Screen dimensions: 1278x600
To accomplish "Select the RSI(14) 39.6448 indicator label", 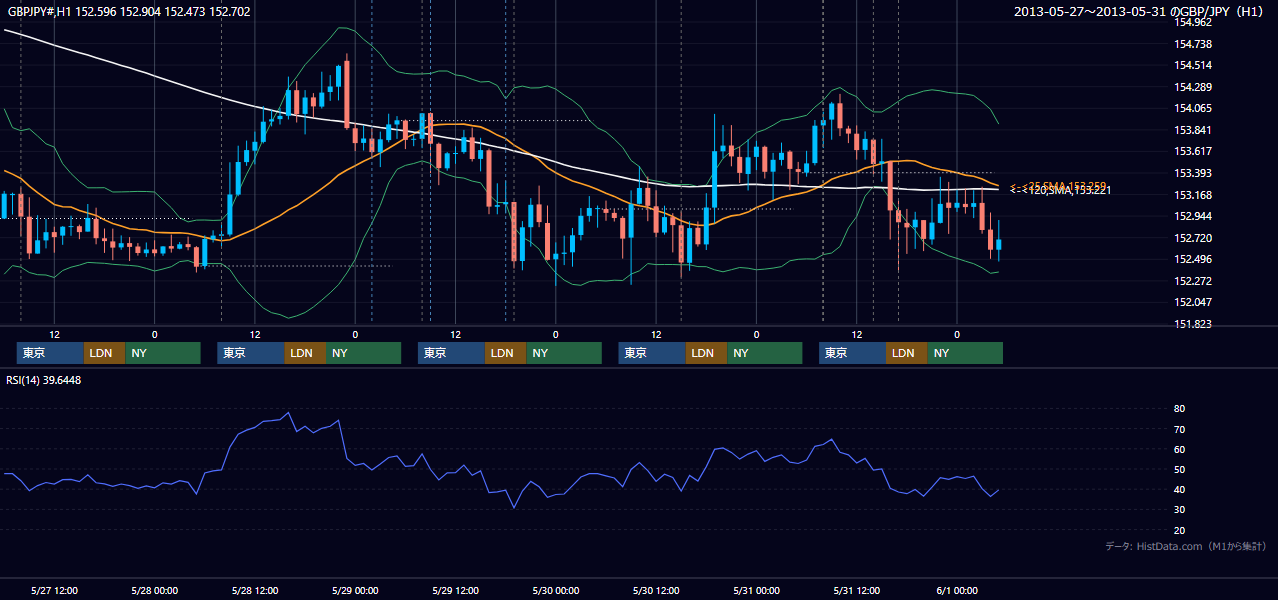I will pyautogui.click(x=44, y=380).
